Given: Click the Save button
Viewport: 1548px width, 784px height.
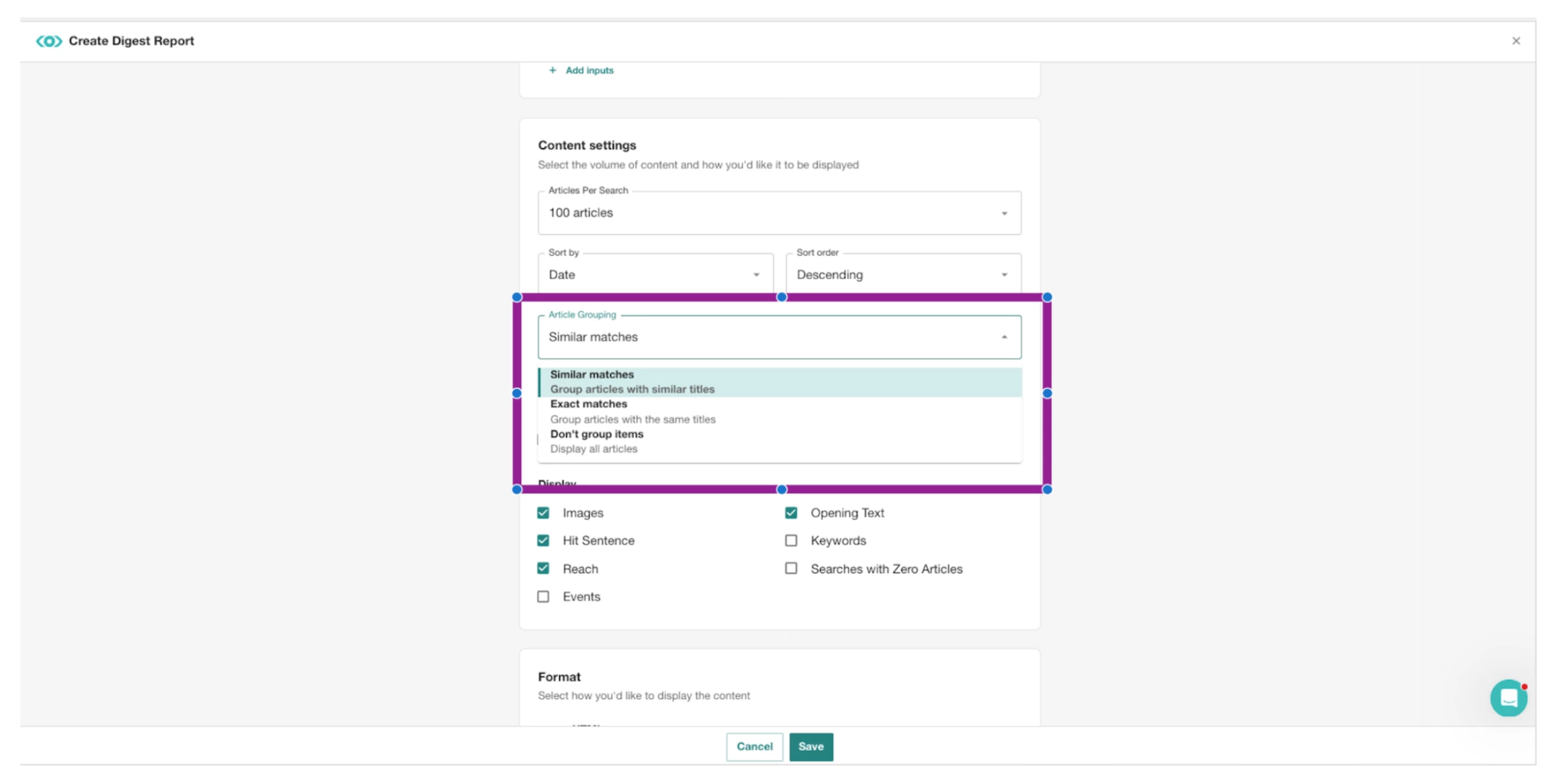Looking at the screenshot, I should pos(811,746).
